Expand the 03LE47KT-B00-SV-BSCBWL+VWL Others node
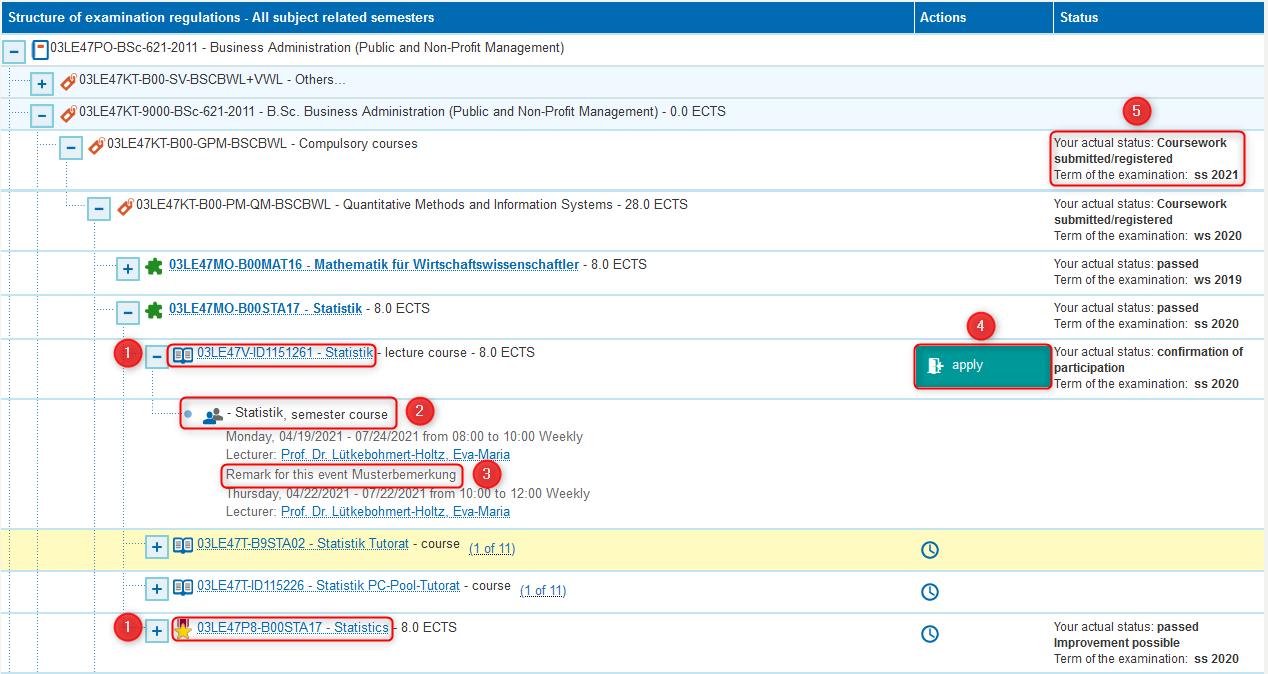The height and width of the screenshot is (674, 1268). pyautogui.click(x=42, y=84)
